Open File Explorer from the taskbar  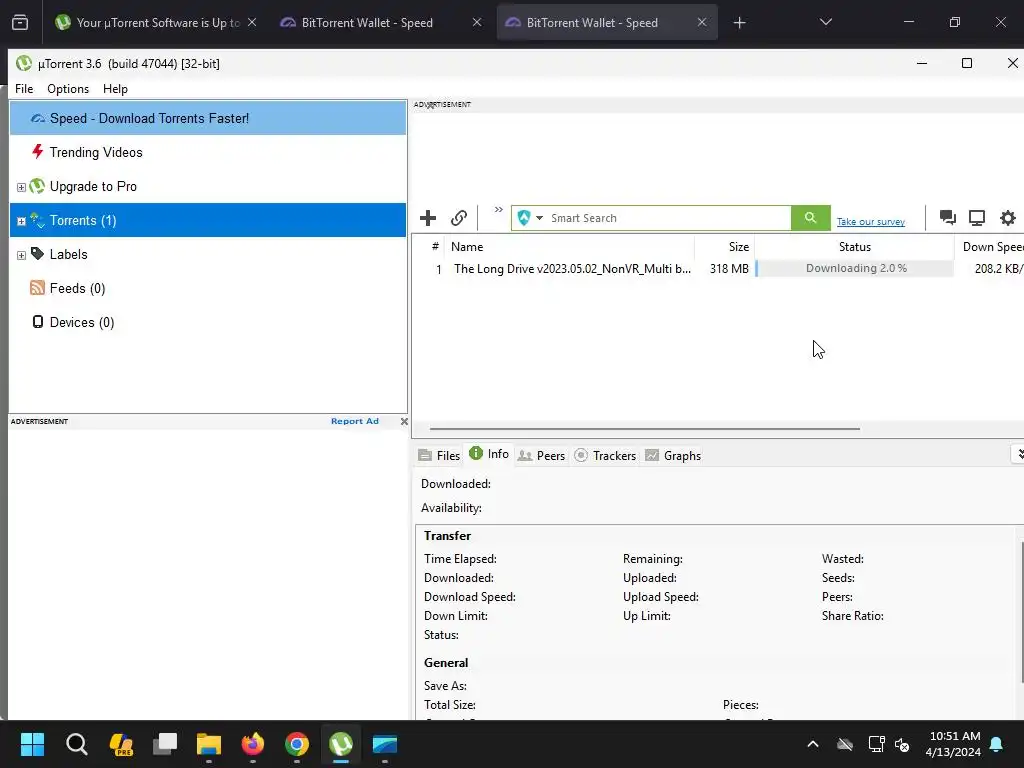click(x=209, y=744)
